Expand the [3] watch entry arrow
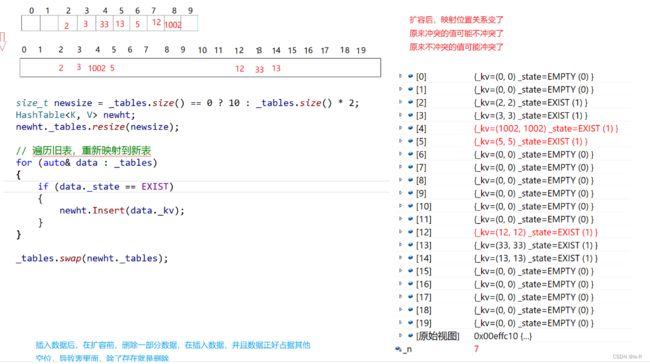 [400, 115]
